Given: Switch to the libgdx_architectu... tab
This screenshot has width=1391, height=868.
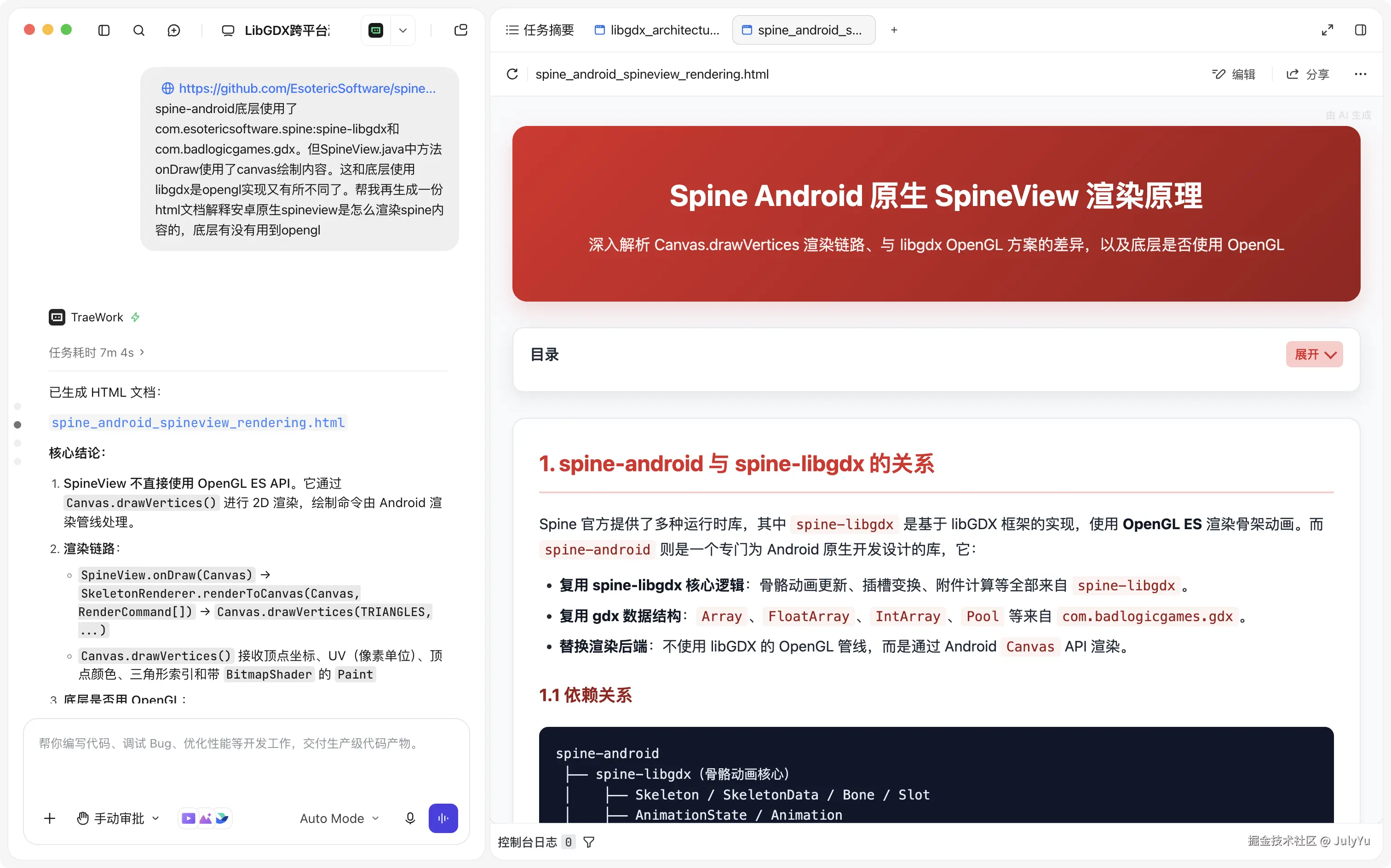Looking at the screenshot, I should [657, 30].
